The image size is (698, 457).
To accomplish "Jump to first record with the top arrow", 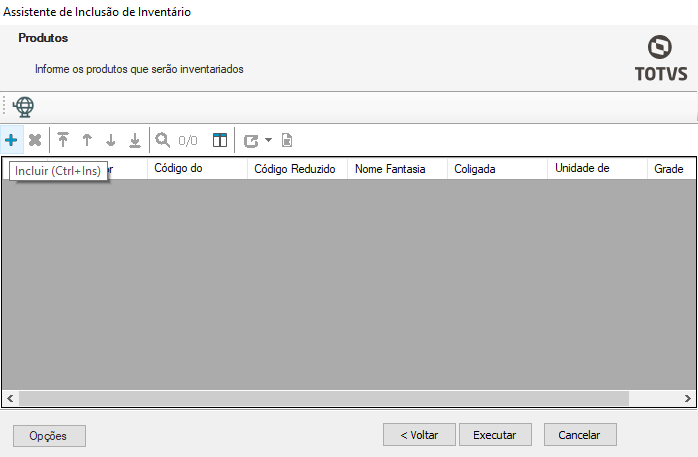I will [x=63, y=140].
